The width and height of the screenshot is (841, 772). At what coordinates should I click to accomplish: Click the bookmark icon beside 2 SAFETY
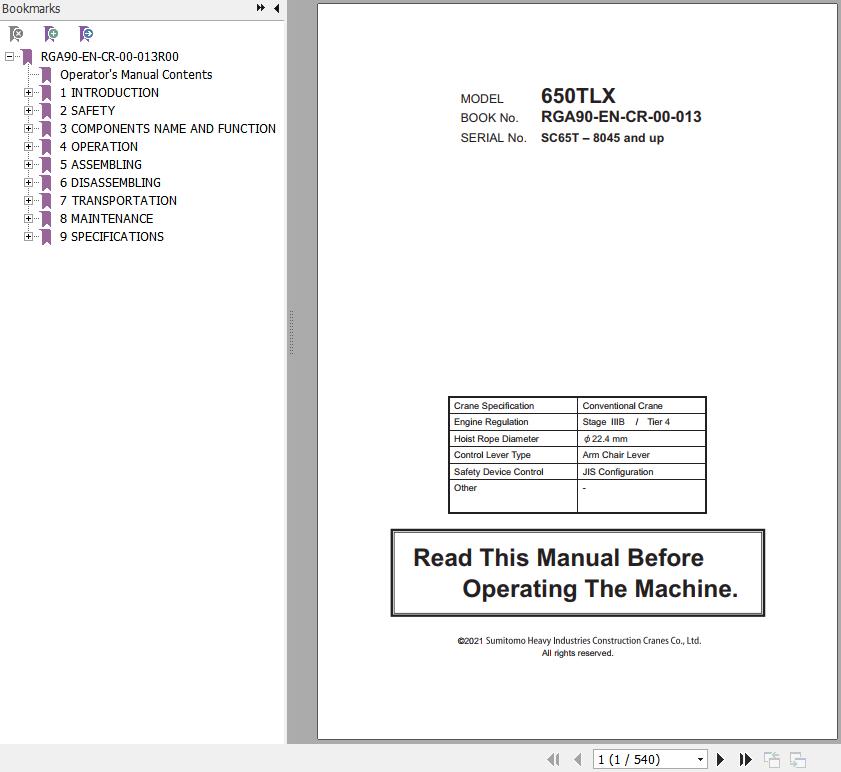click(47, 111)
